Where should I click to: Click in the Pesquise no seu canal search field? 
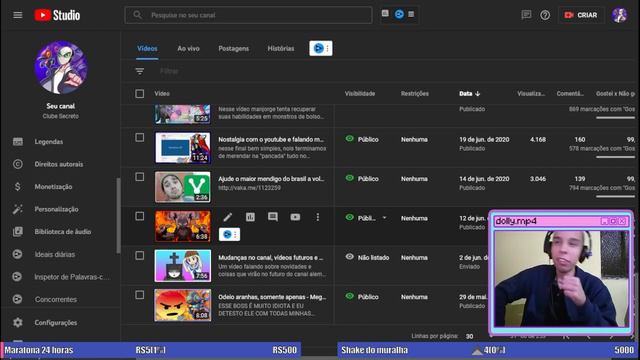pyautogui.click(x=249, y=15)
